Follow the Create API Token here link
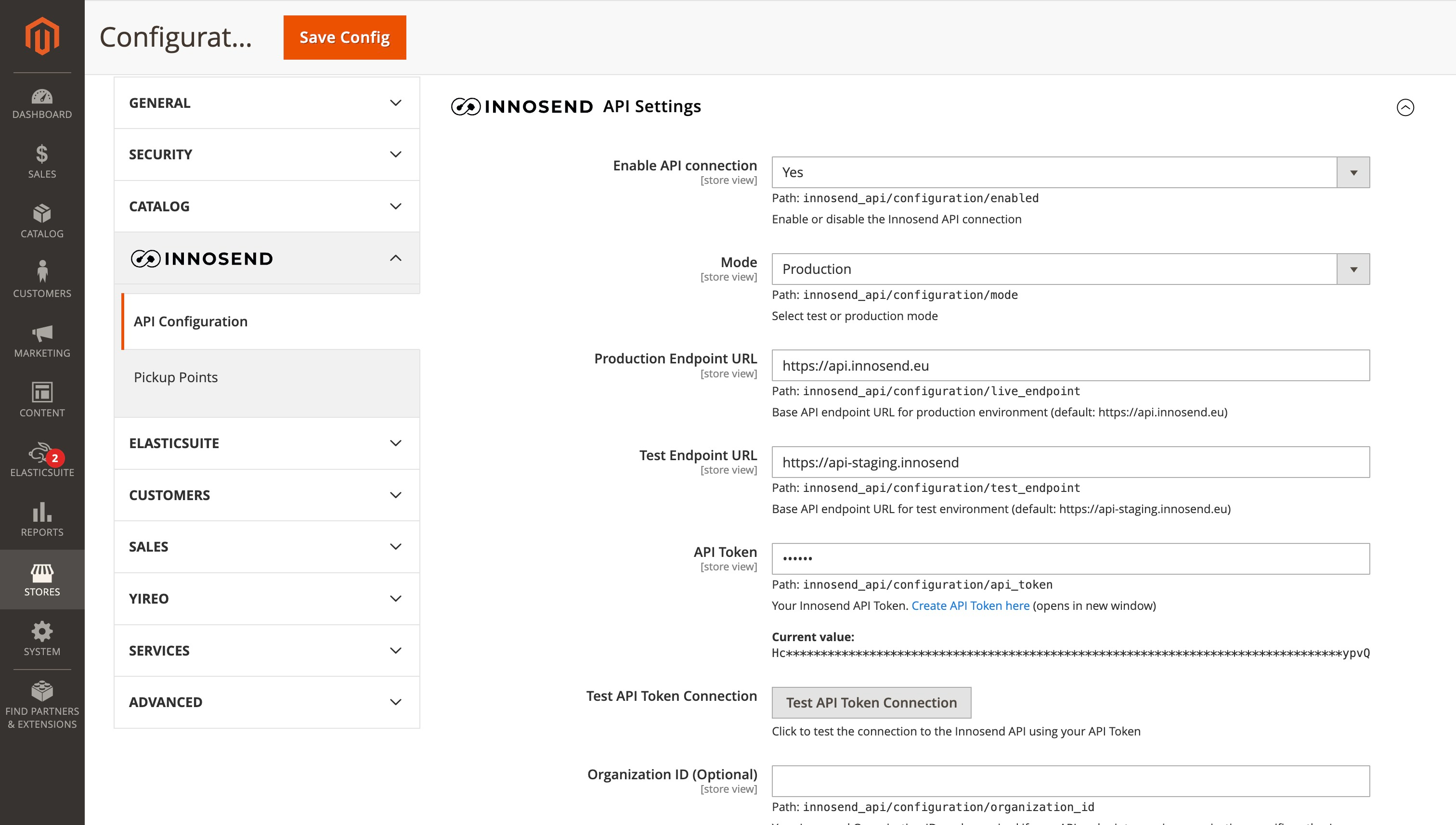This screenshot has width=1456, height=825. point(970,605)
